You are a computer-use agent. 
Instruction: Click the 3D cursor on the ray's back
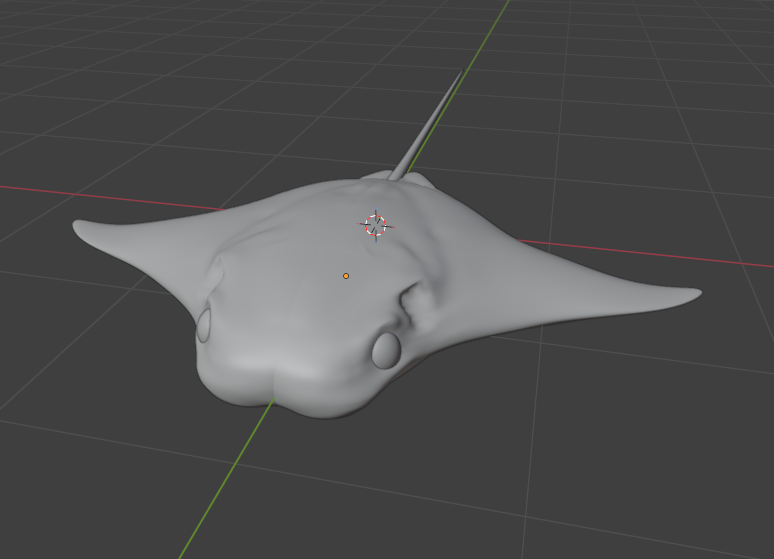pyautogui.click(x=376, y=225)
